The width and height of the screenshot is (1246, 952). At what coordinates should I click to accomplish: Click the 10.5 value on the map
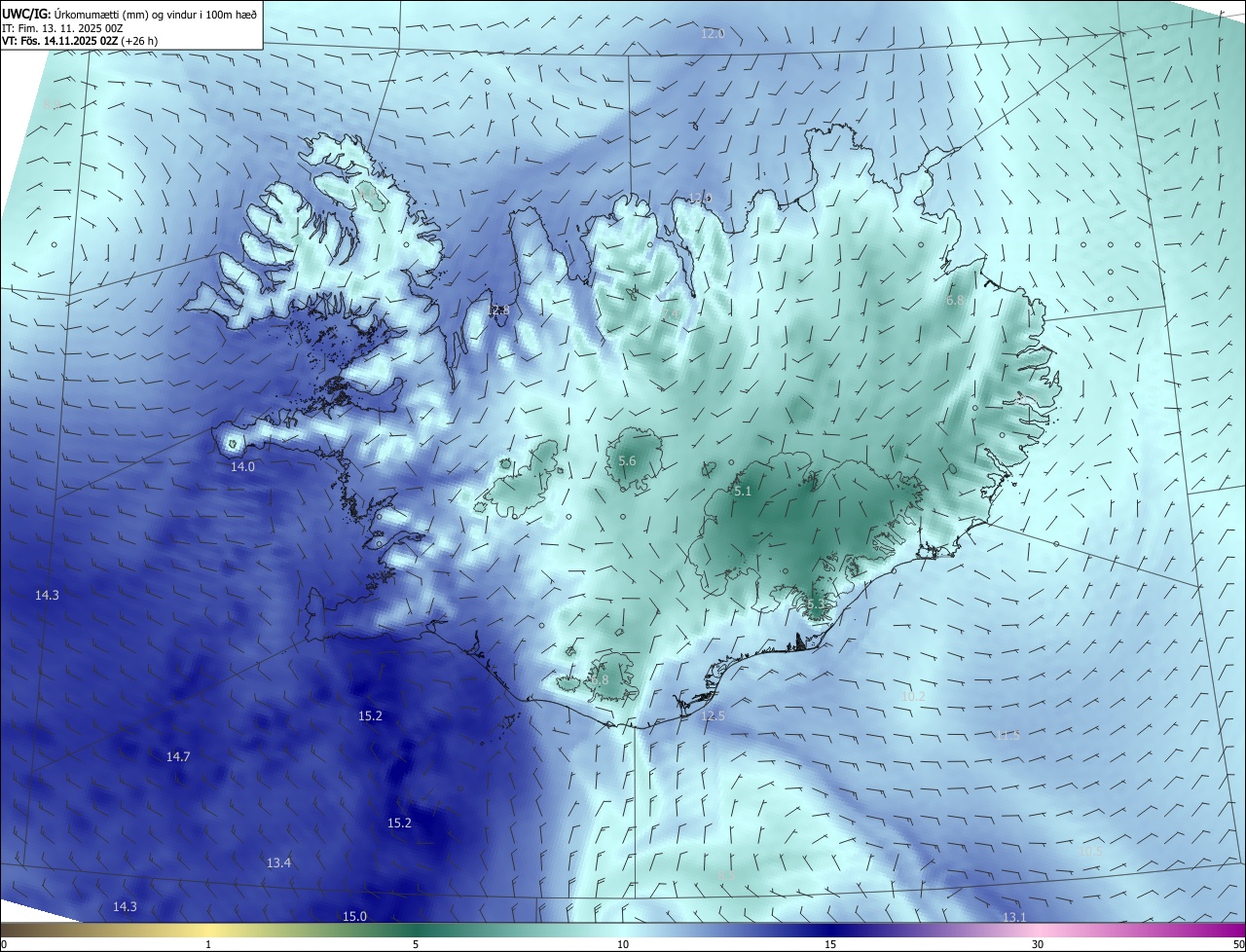tap(1091, 850)
